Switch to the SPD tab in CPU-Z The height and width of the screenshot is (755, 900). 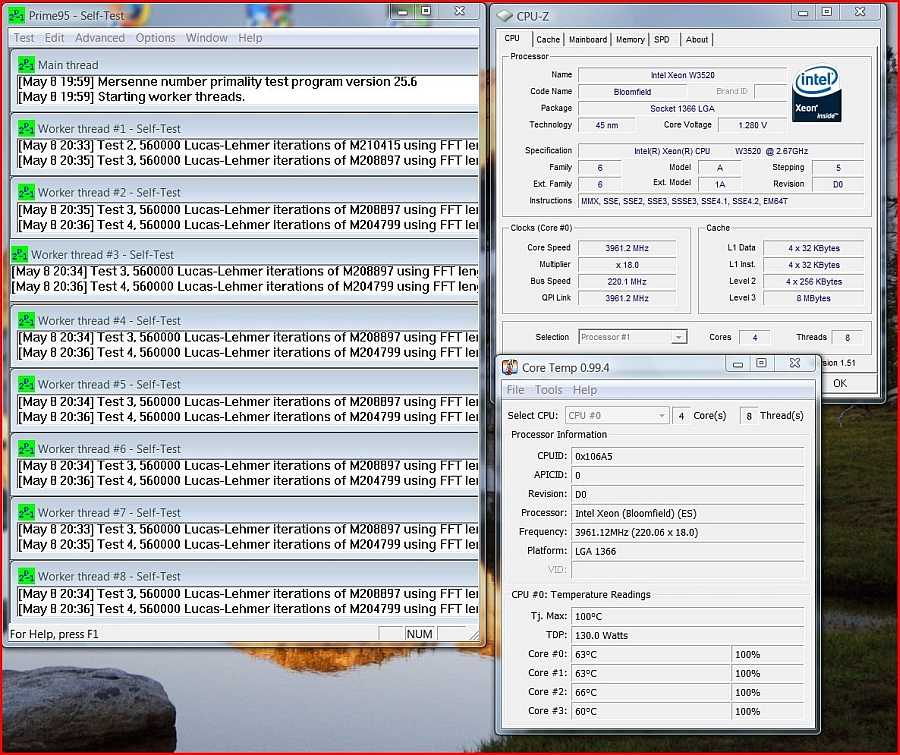point(662,40)
